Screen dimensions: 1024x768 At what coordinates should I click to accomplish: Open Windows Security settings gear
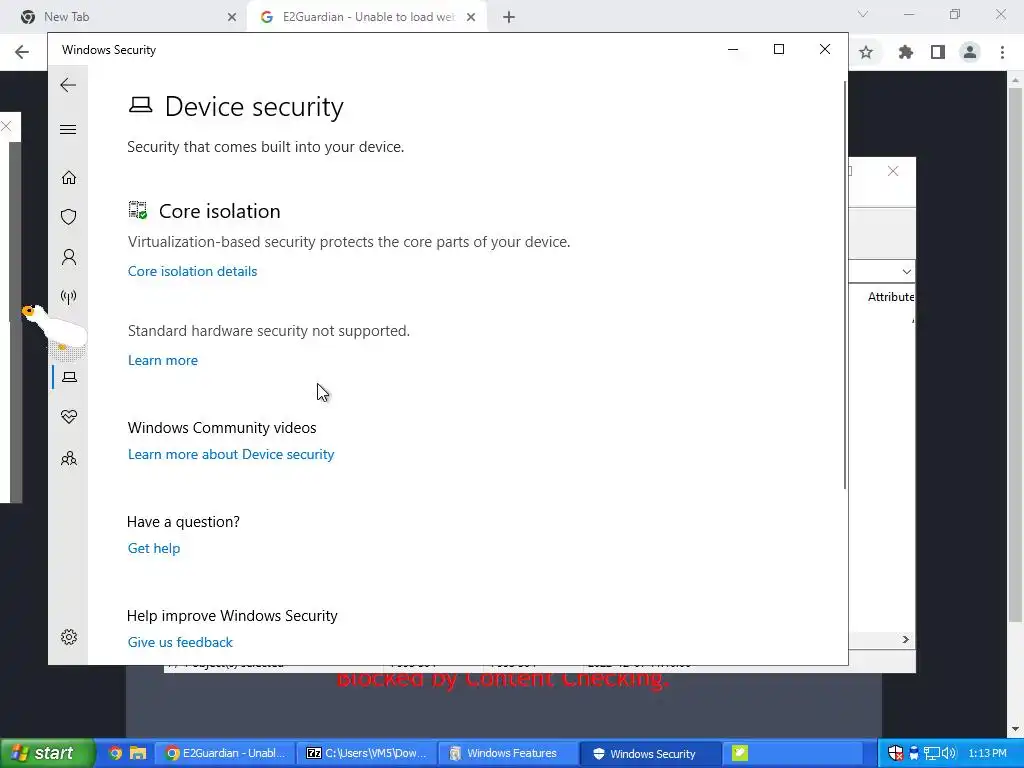click(69, 637)
